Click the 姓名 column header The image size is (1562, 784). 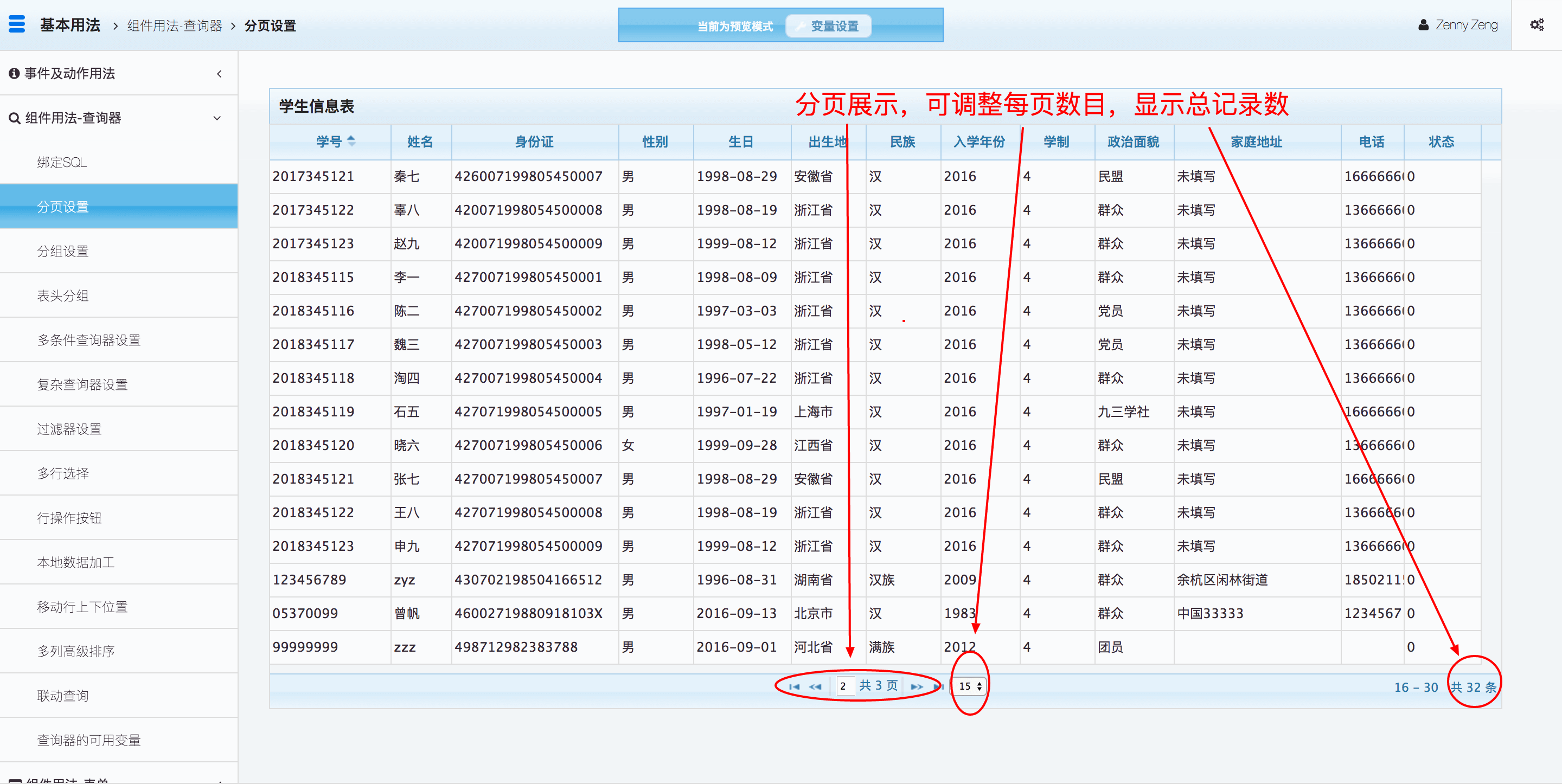click(x=420, y=142)
